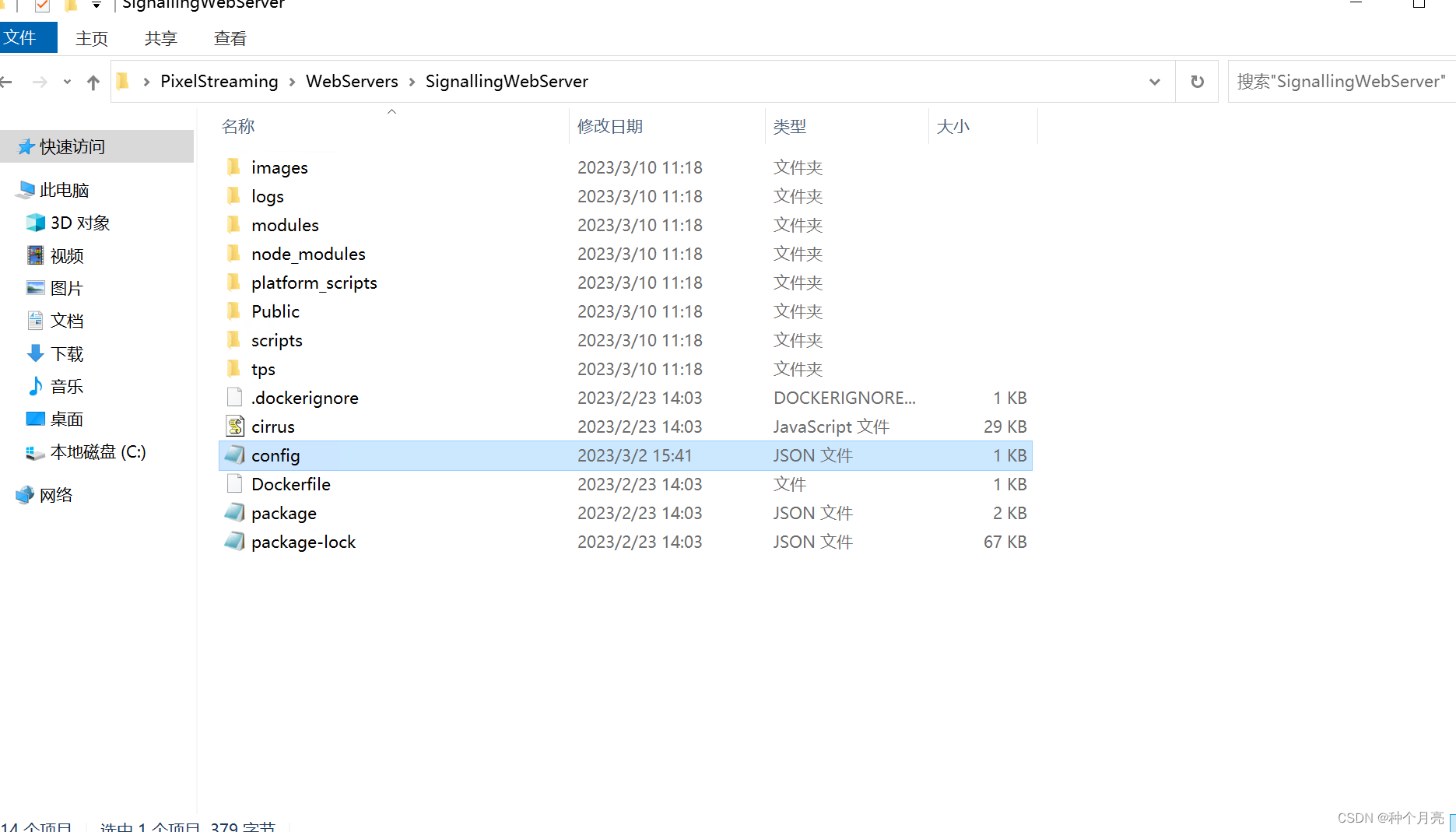Switch to the 主页 (Home) ribbon tab

[92, 38]
